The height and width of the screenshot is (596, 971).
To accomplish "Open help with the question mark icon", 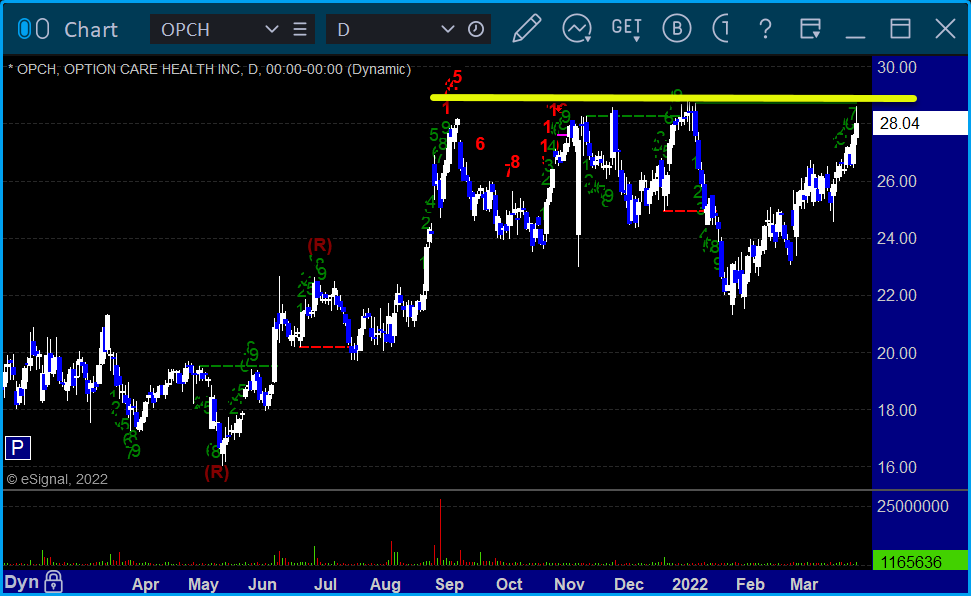I will tap(765, 29).
